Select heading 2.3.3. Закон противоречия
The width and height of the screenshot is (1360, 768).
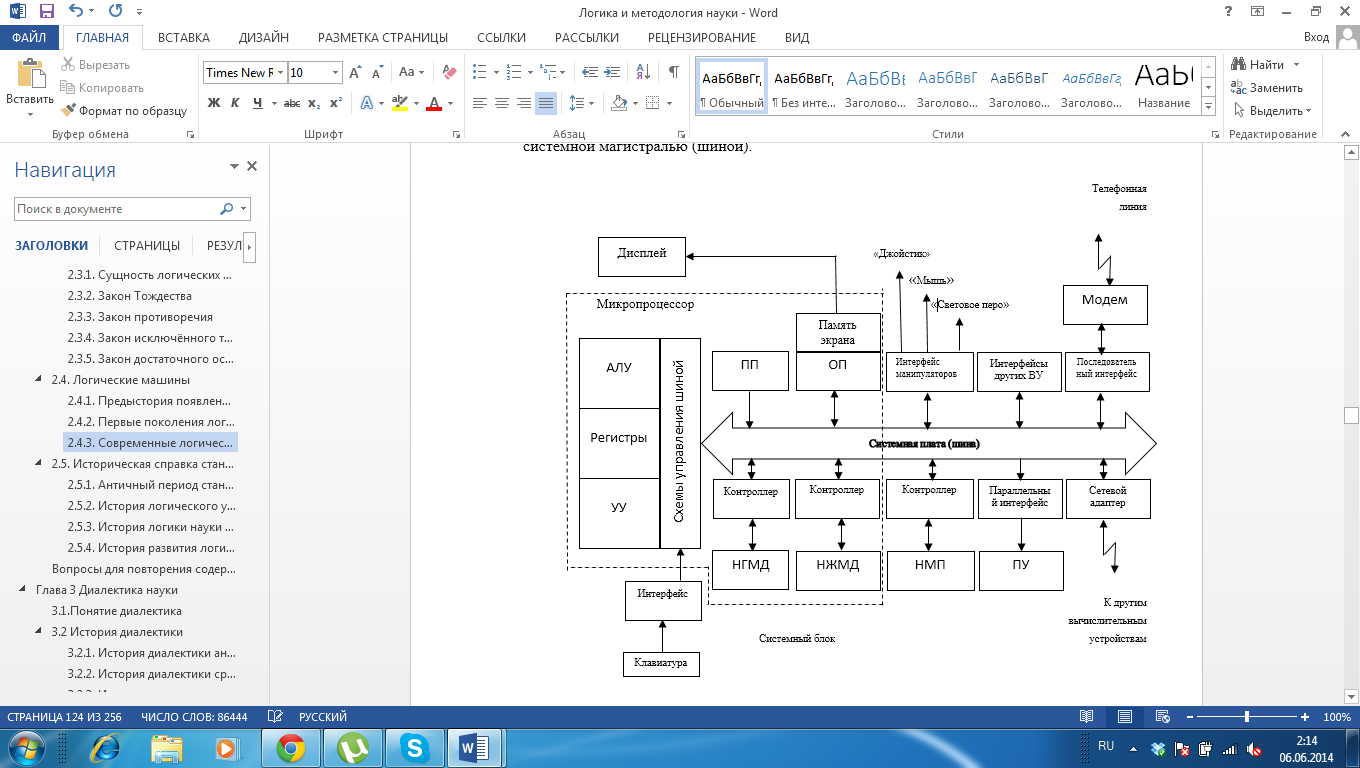point(140,317)
